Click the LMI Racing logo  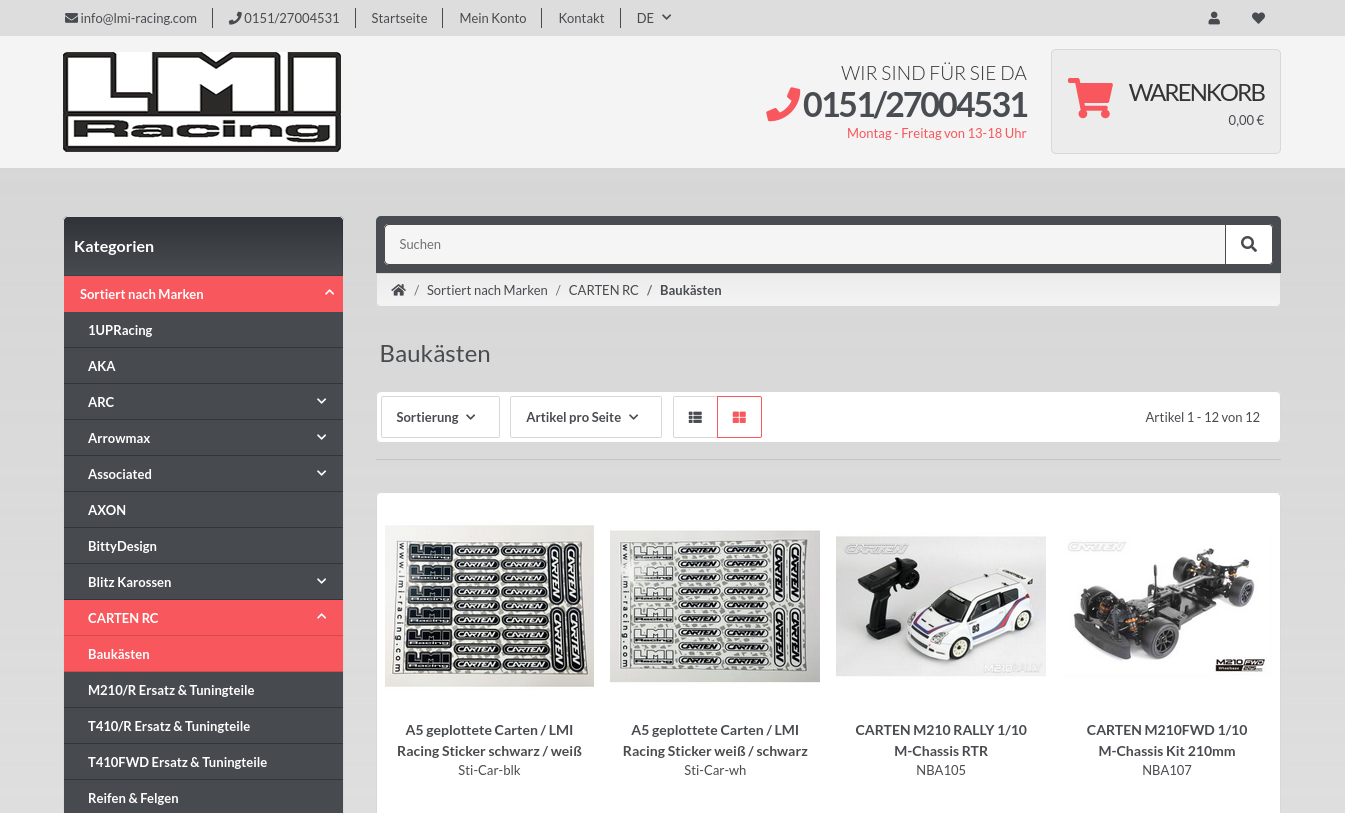pyautogui.click(x=202, y=102)
